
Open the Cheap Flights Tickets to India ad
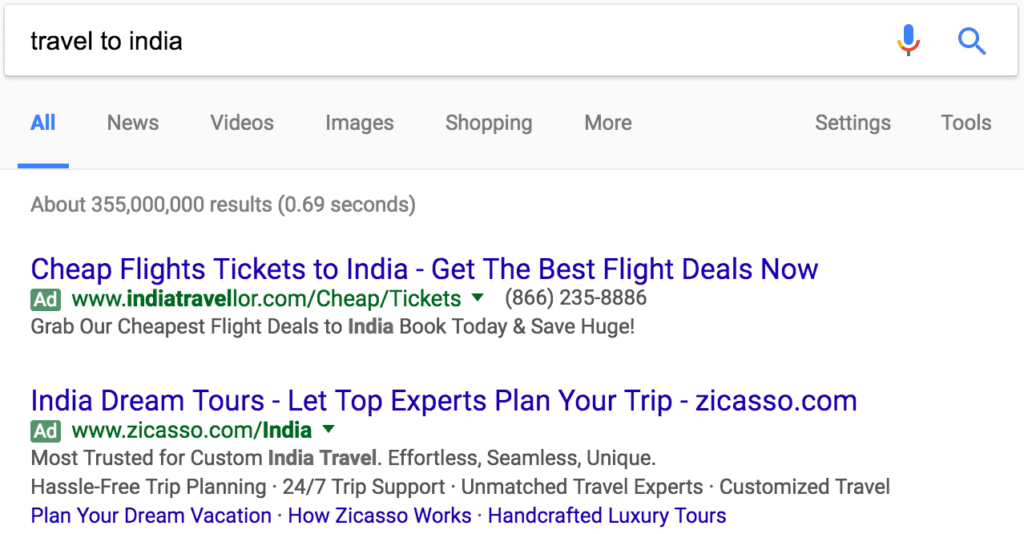coord(424,269)
